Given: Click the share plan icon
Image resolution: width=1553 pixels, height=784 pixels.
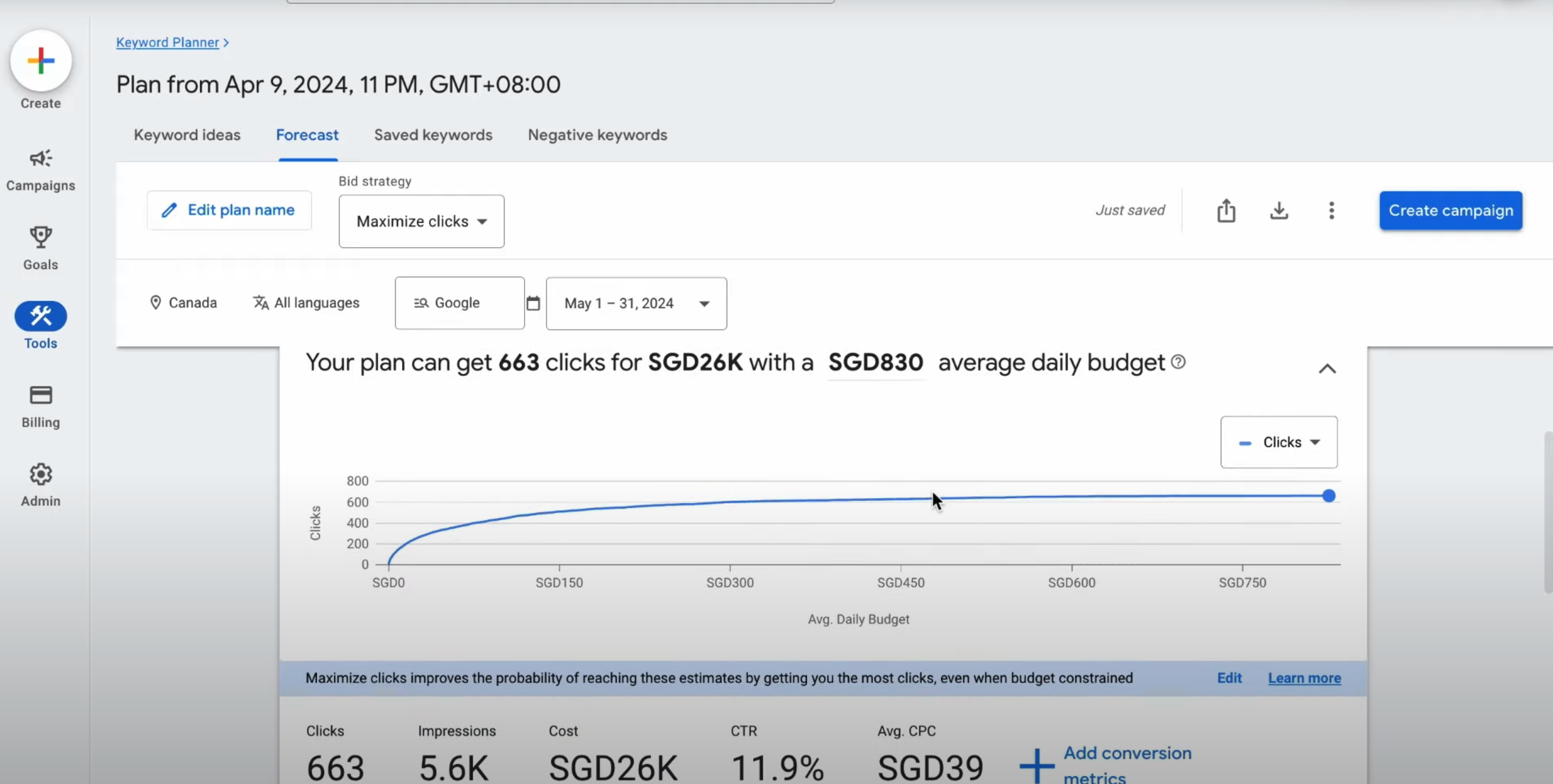Looking at the screenshot, I should point(1226,211).
